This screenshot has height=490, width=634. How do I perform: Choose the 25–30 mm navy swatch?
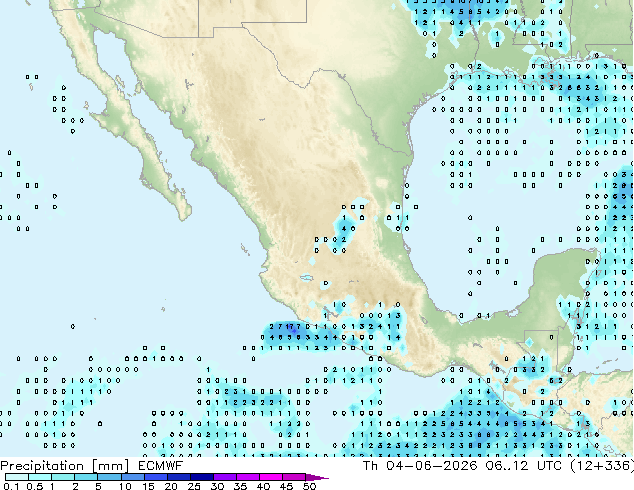tap(202, 477)
